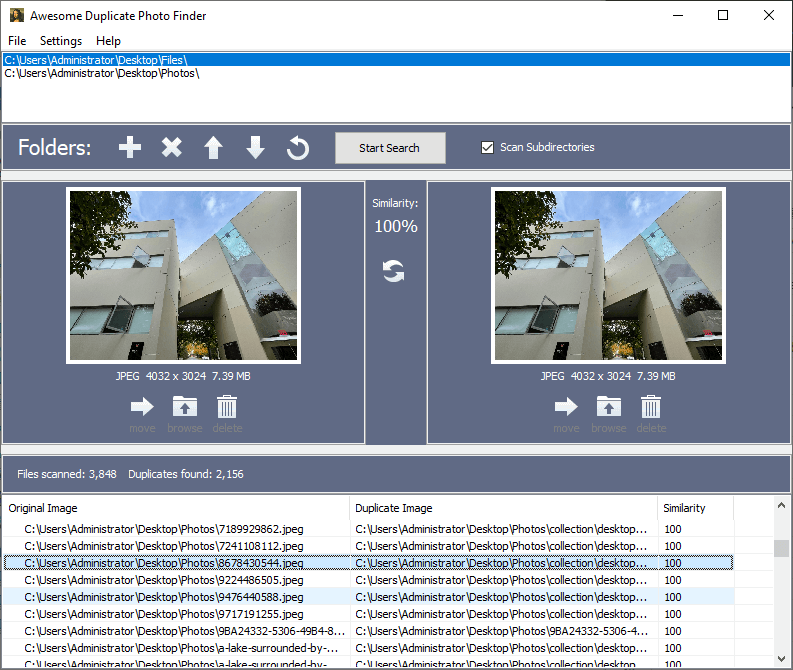Delete the right duplicate image
This screenshot has height=670, width=793.
[651, 407]
